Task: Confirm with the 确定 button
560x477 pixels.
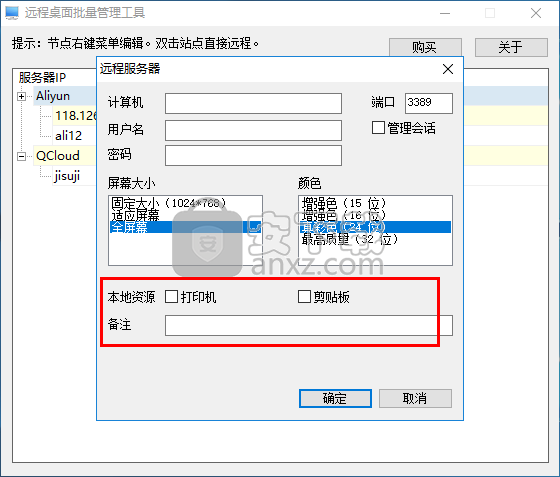Action: [335, 398]
